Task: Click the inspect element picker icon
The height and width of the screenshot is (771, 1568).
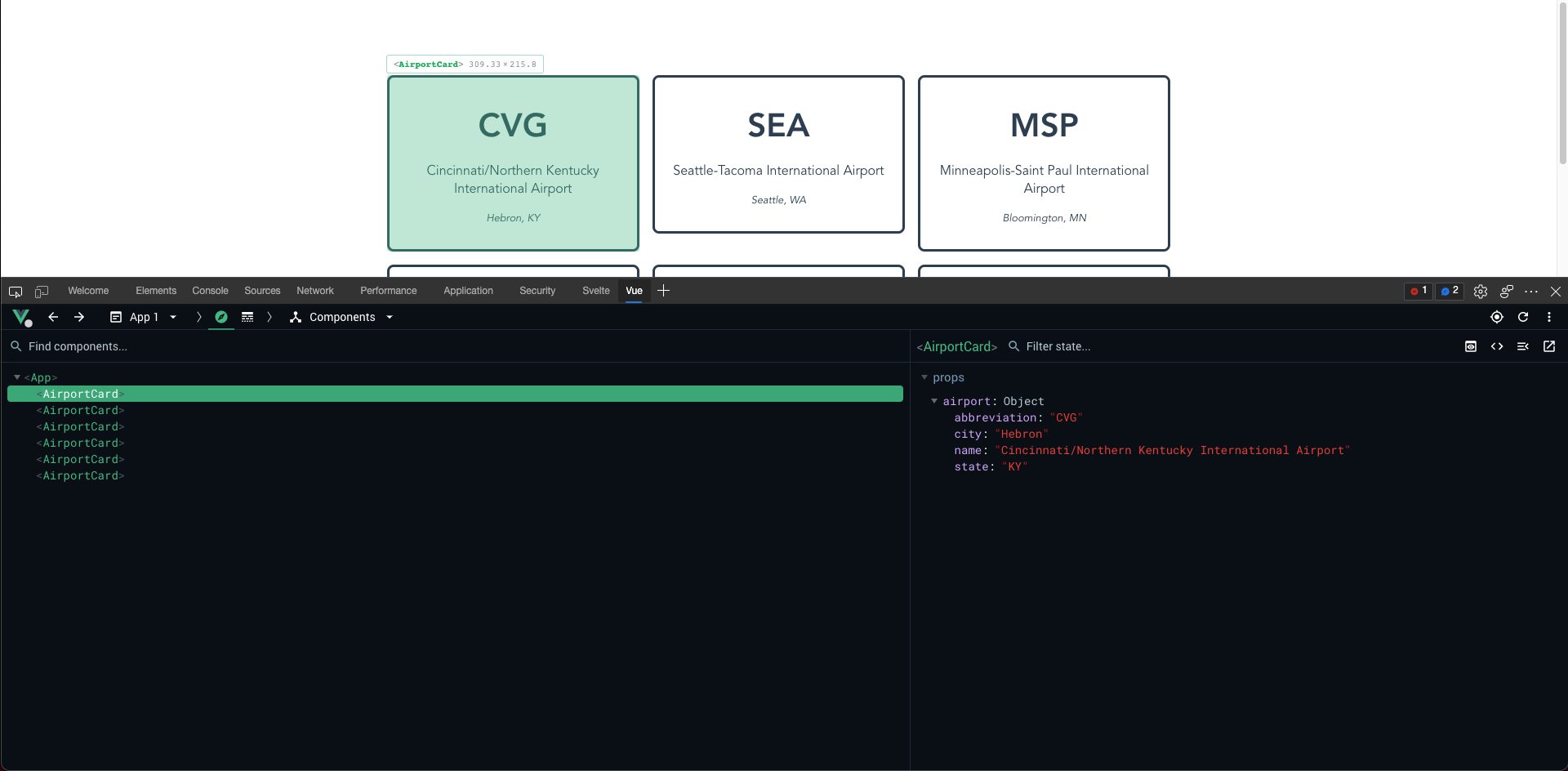Action: pyautogui.click(x=16, y=292)
